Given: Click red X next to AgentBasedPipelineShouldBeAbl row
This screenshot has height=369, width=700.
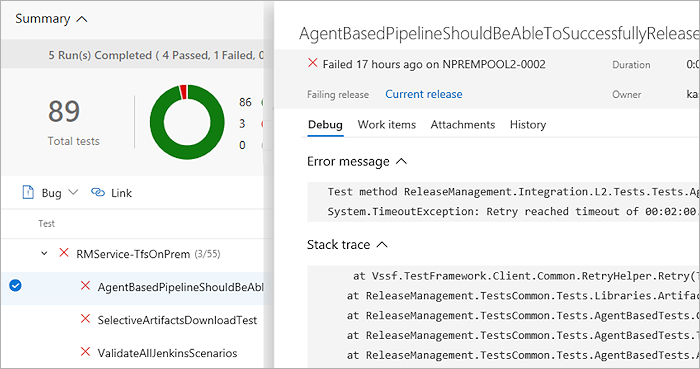Looking at the screenshot, I should click(85, 286).
